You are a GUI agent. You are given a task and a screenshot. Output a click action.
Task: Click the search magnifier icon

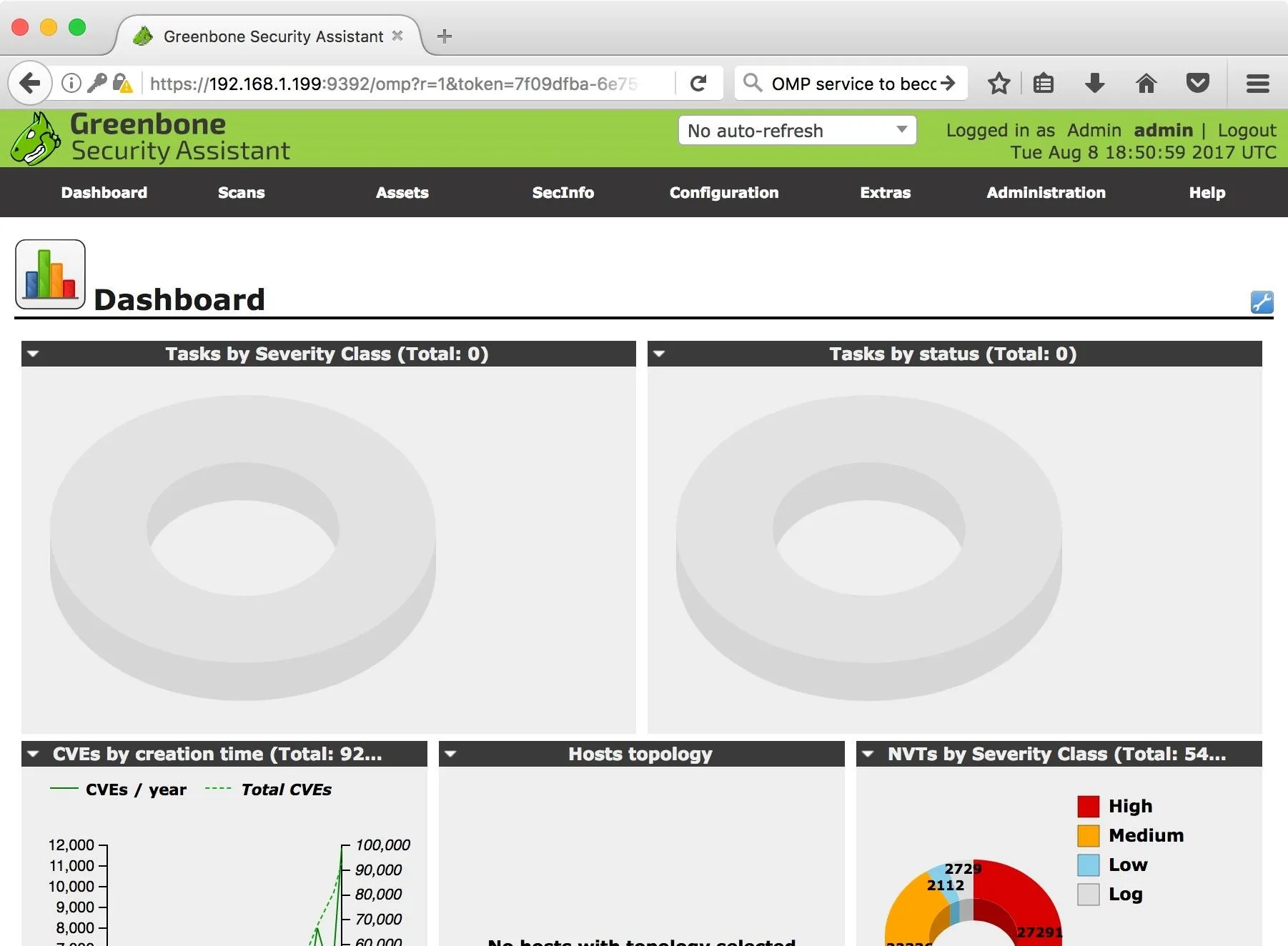coord(752,83)
